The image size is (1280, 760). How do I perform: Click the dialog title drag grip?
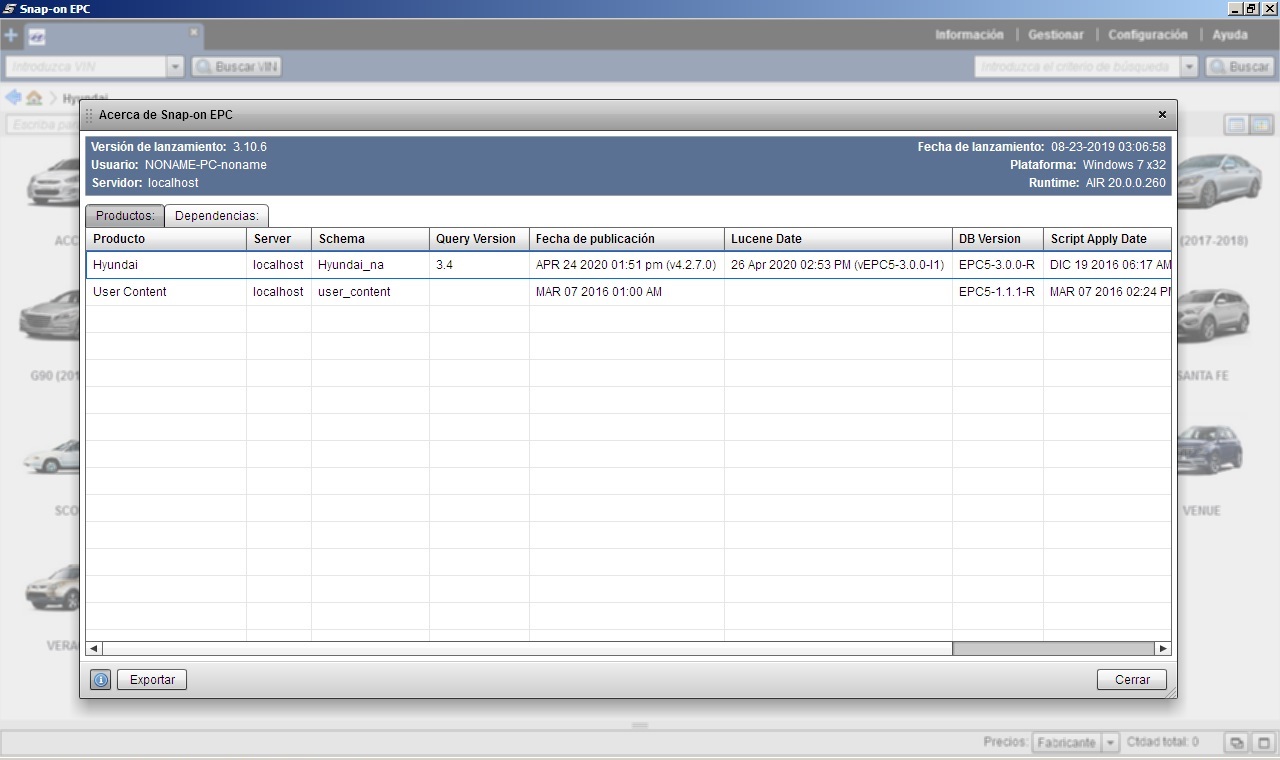(89, 115)
